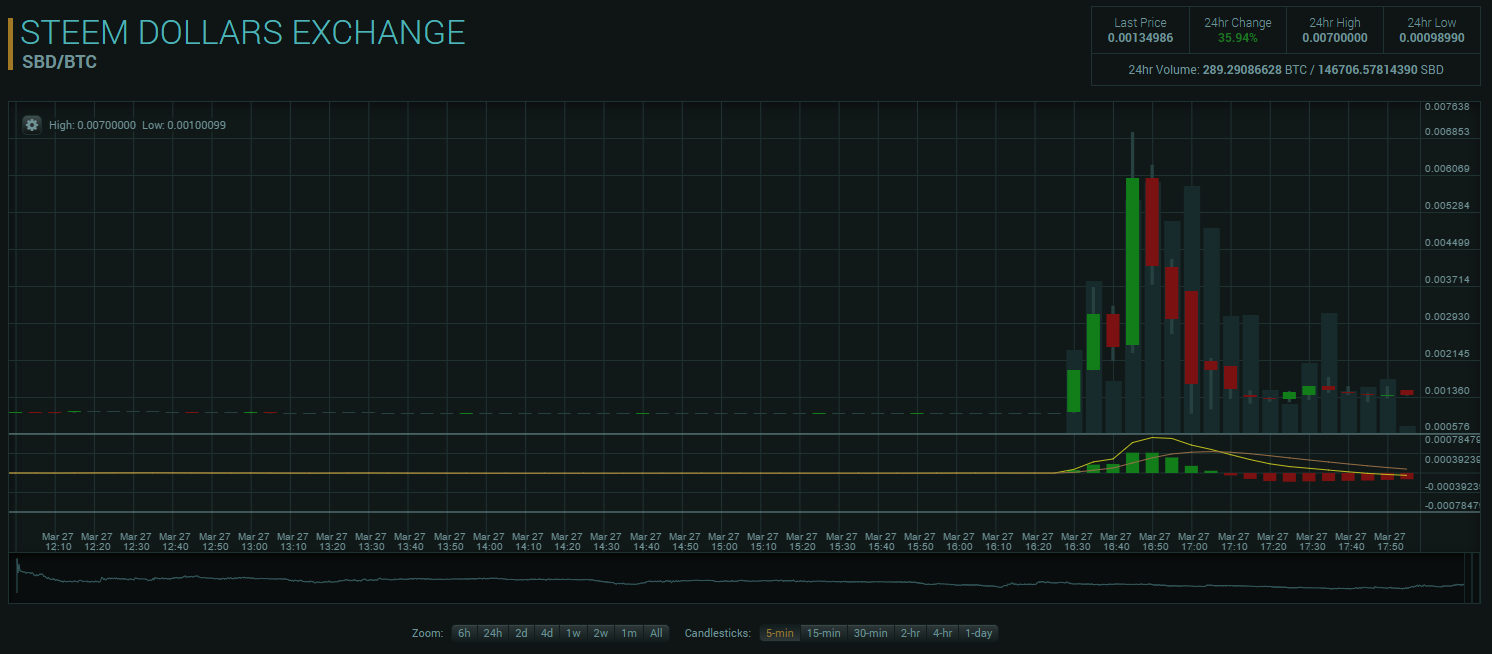This screenshot has width=1492, height=654.
Task: Click the SBD/BTC pair label
Action: (59, 62)
